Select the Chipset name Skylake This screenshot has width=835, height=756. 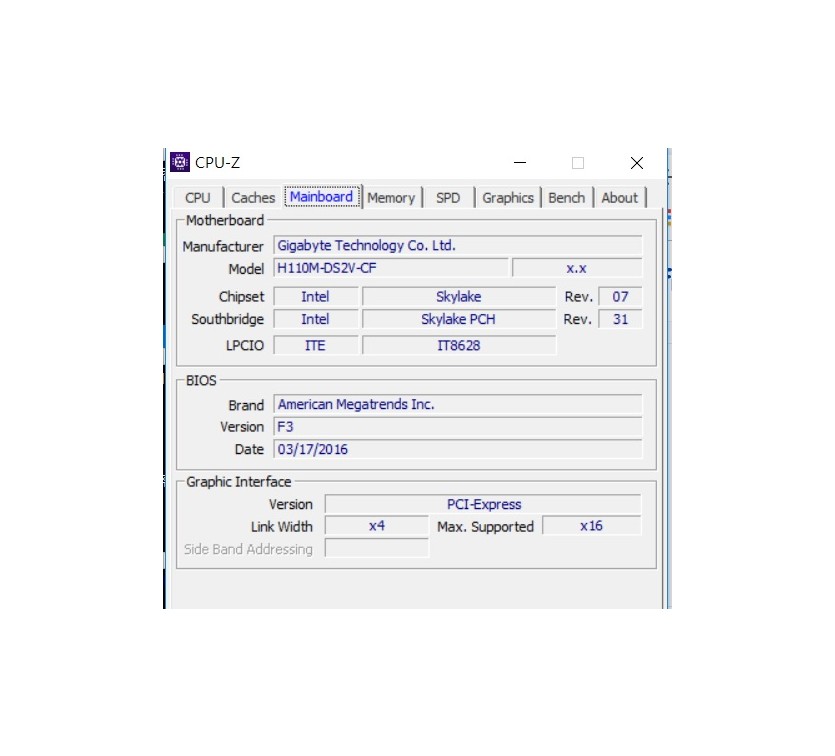[x=459, y=297]
